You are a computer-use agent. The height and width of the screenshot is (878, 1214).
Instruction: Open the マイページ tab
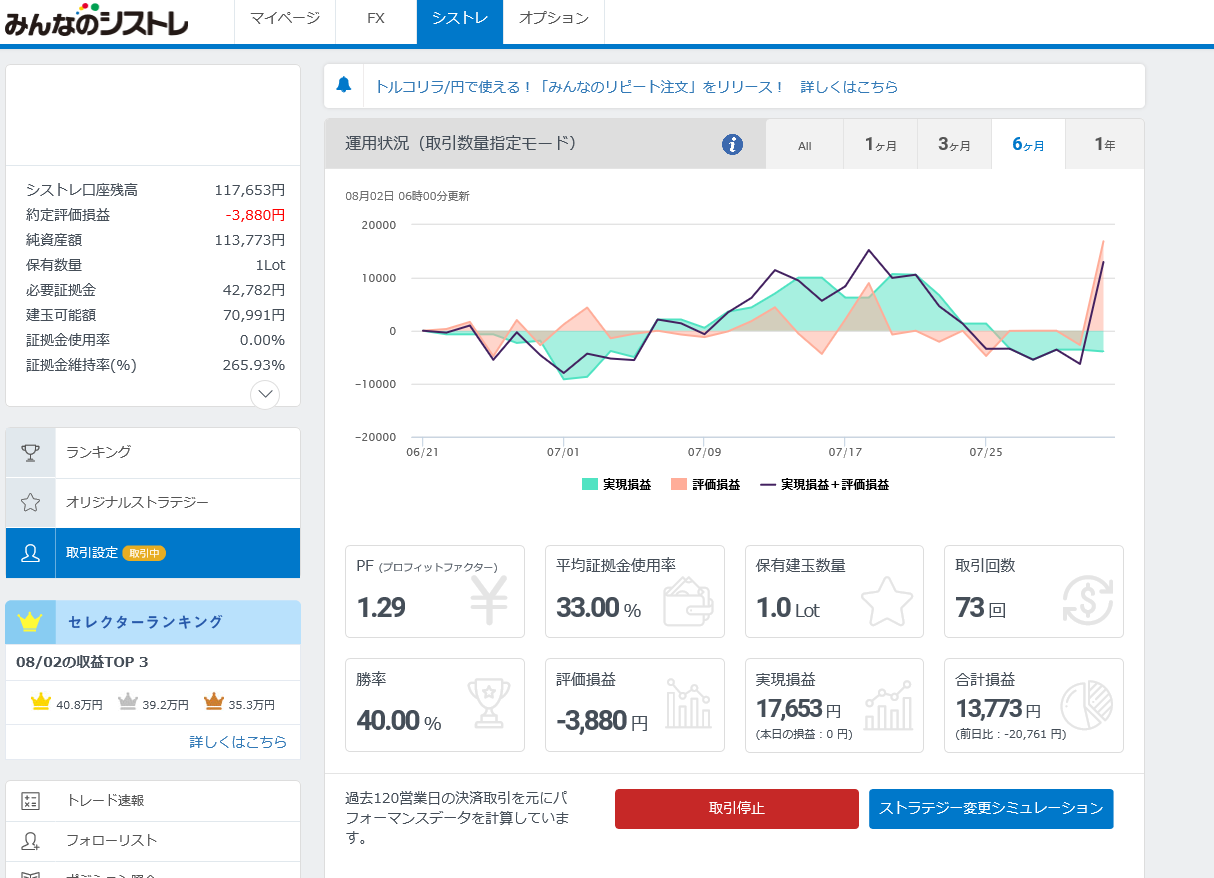click(x=285, y=19)
